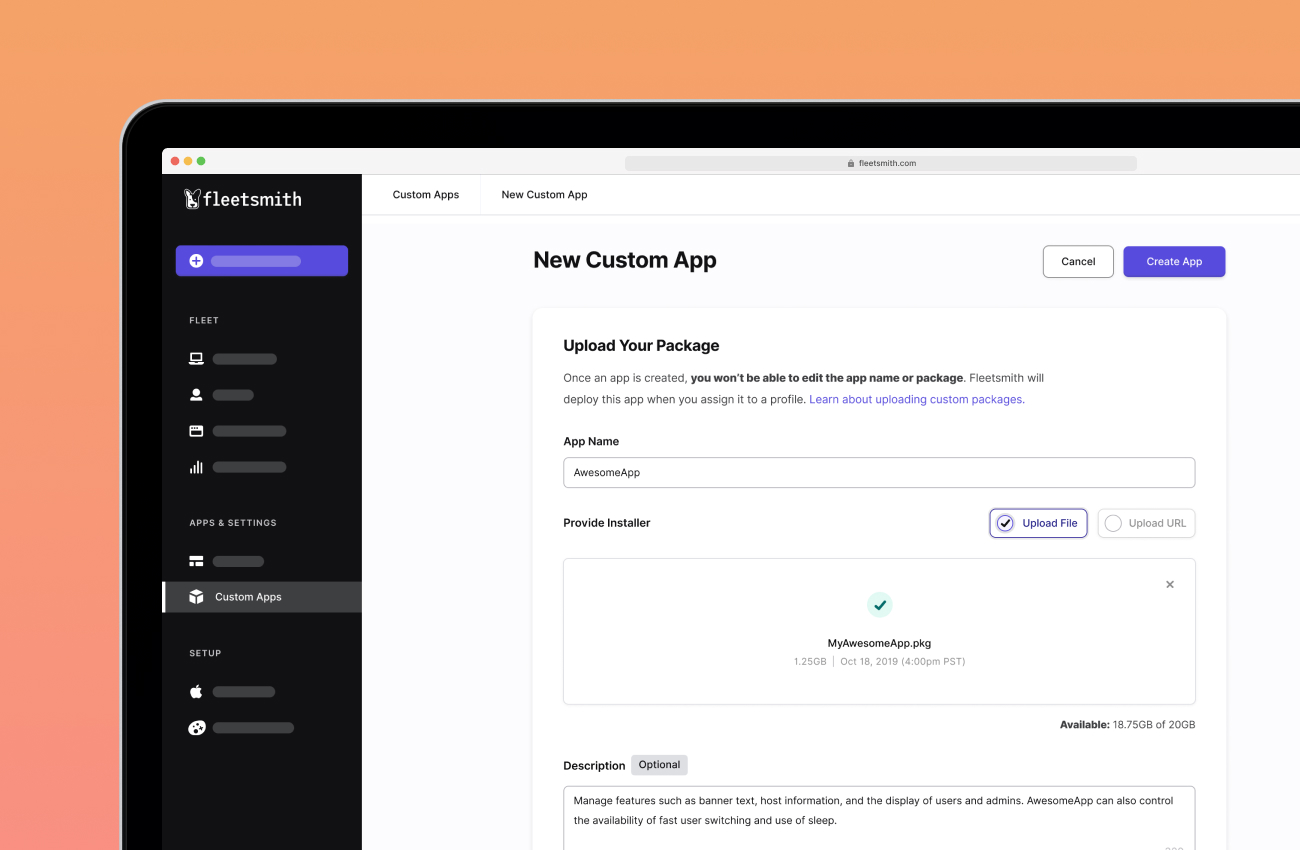1300x850 pixels.
Task: Open Learn about uploading custom packages link
Action: click(916, 399)
